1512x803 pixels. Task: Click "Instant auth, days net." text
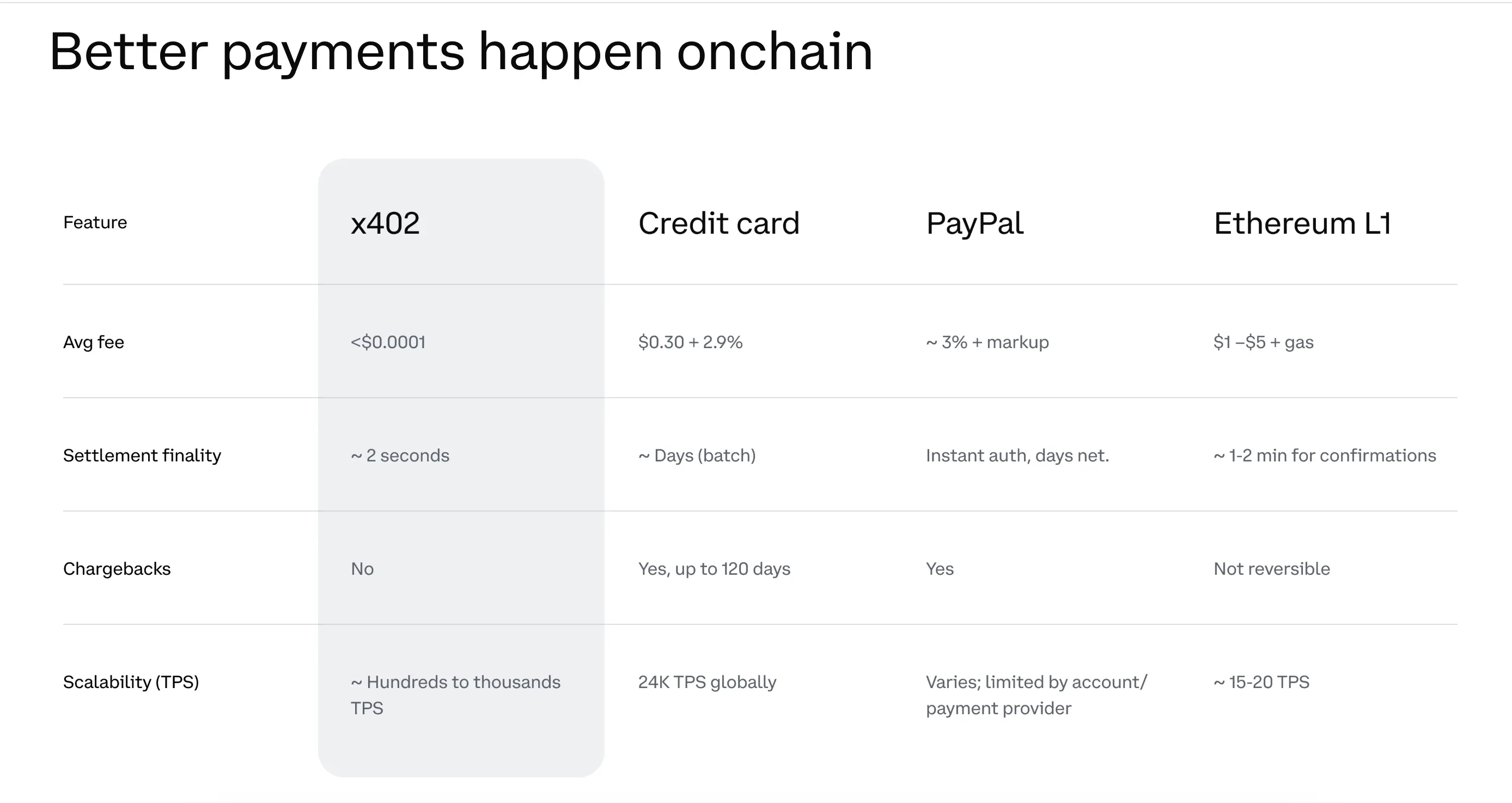click(1017, 455)
